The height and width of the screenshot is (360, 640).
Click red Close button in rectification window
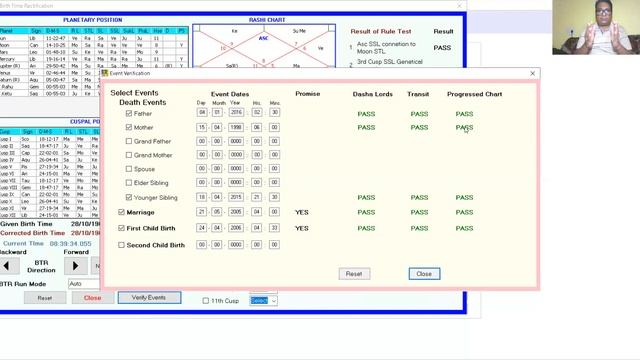[93, 298]
